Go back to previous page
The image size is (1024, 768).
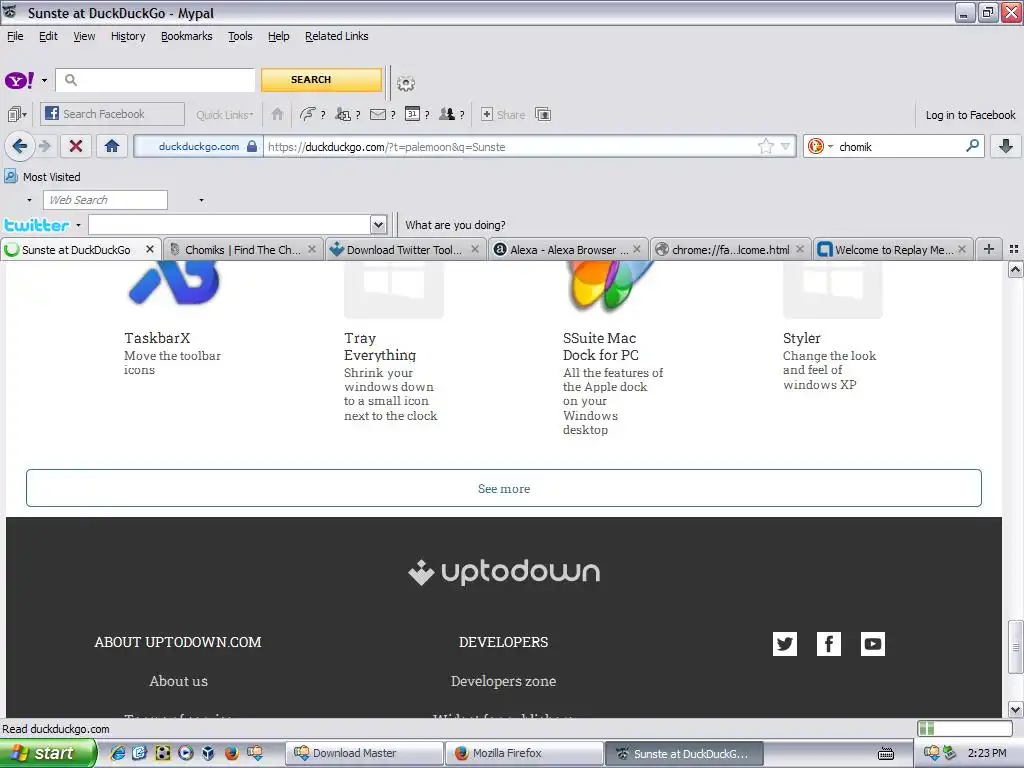tap(20, 146)
